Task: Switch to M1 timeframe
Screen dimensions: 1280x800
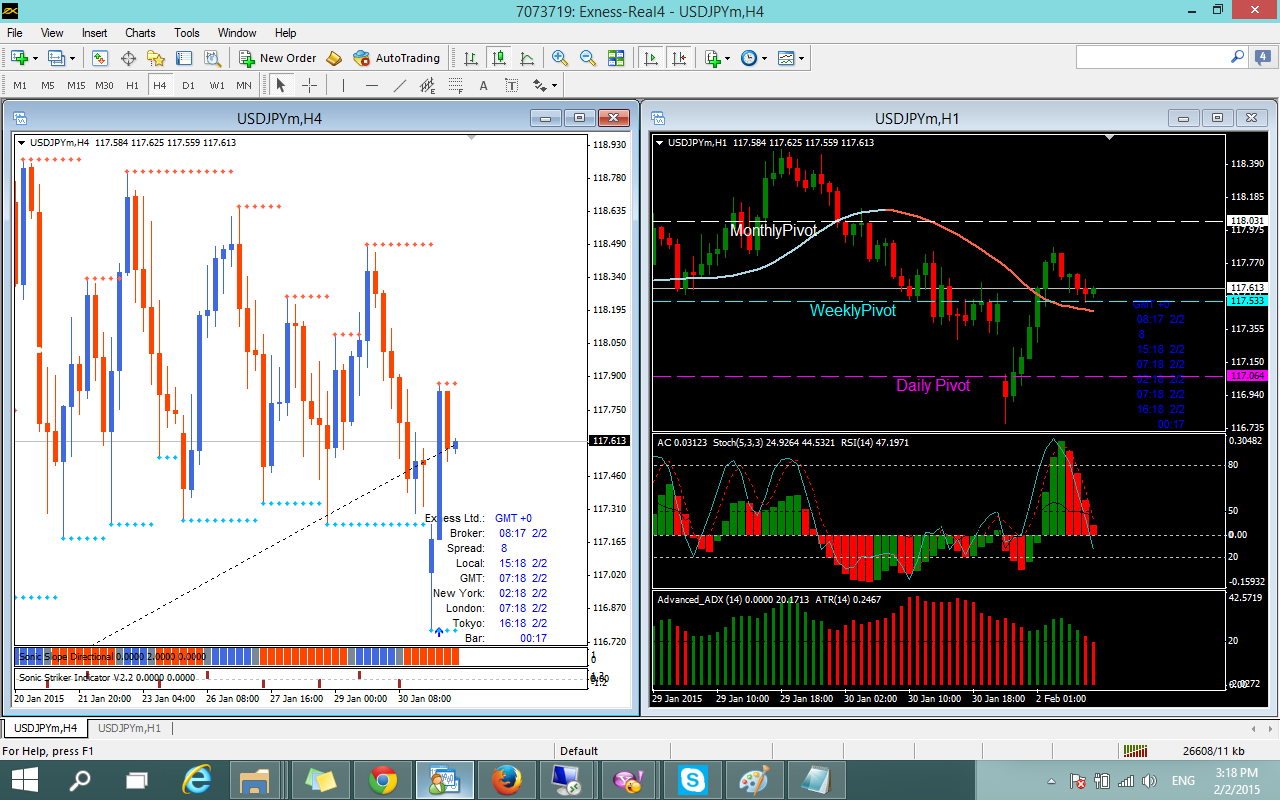Action: 20,85
